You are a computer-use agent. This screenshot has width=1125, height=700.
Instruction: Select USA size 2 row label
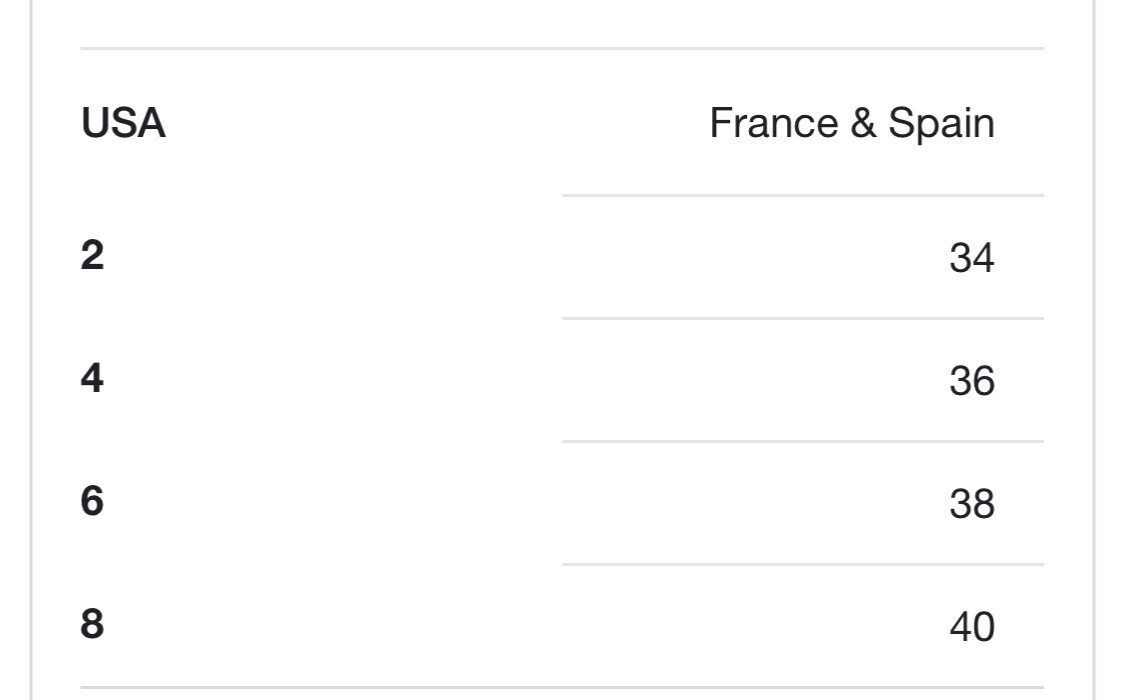tap(92, 255)
